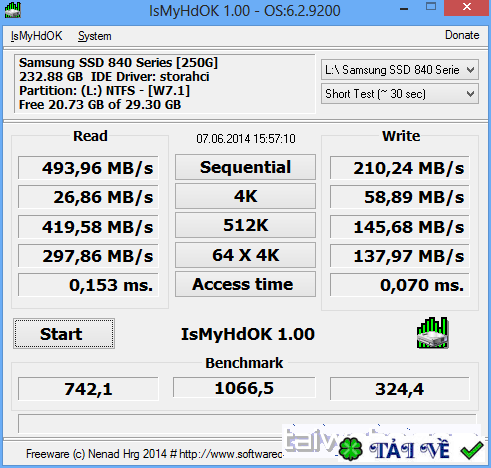Select the 493,96 MB/s sequential read value
Screen dimensions: 491x468
coord(88,168)
